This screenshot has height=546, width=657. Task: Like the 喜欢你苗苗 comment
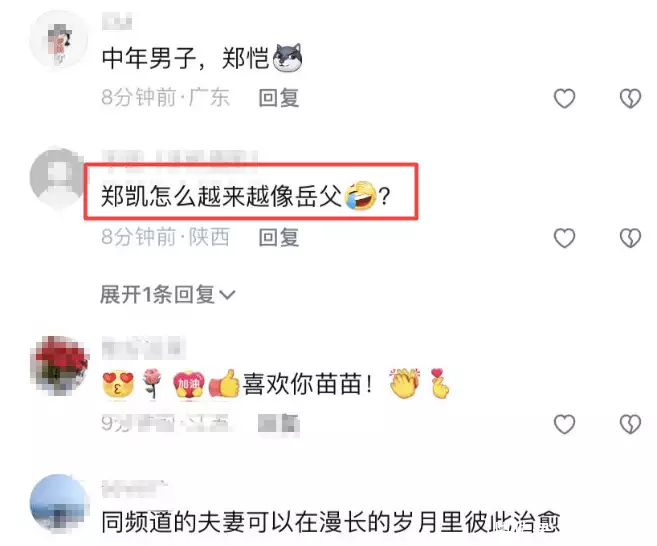click(564, 424)
